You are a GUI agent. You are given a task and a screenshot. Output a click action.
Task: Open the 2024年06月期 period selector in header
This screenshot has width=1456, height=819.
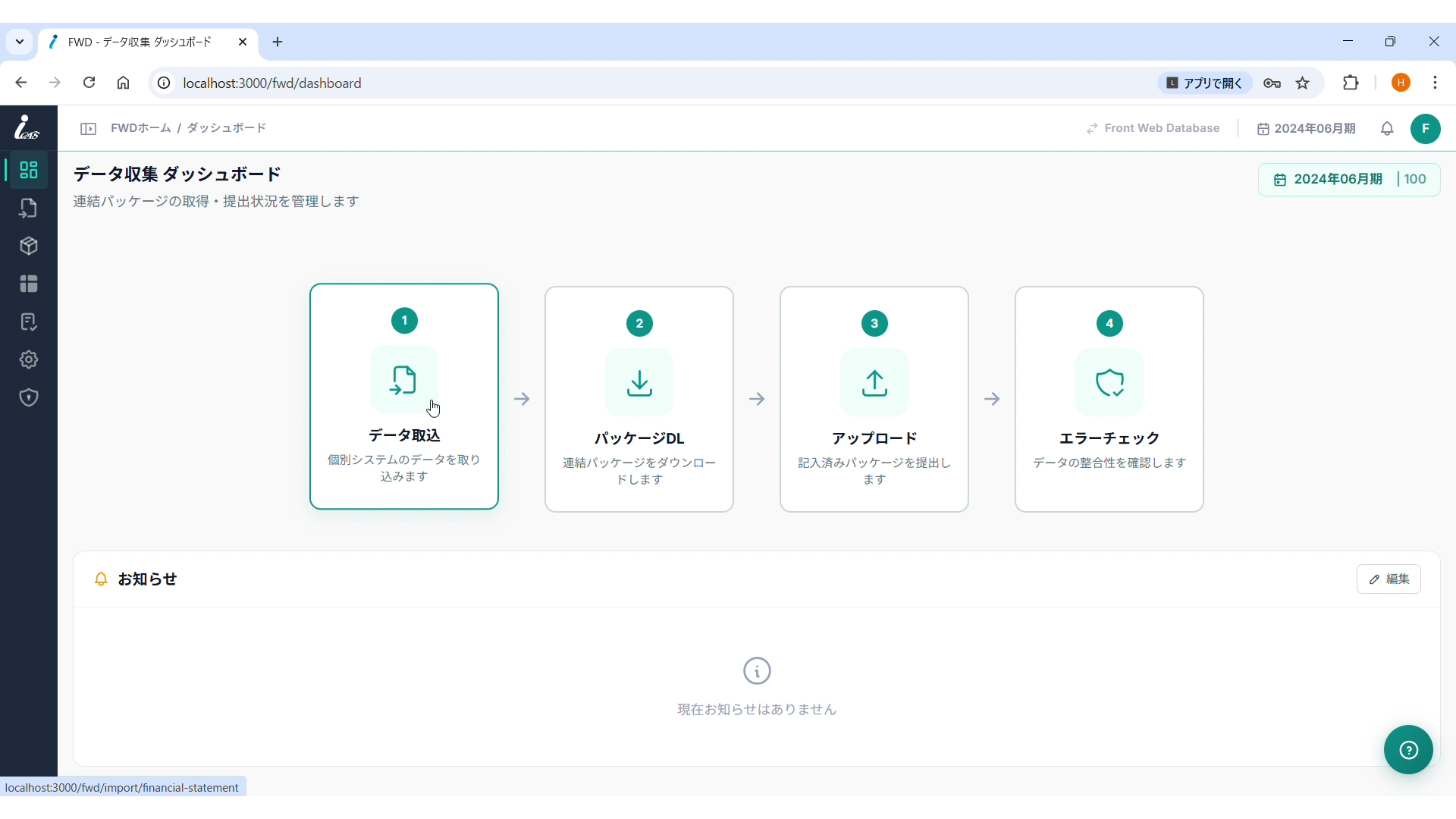(x=1307, y=130)
